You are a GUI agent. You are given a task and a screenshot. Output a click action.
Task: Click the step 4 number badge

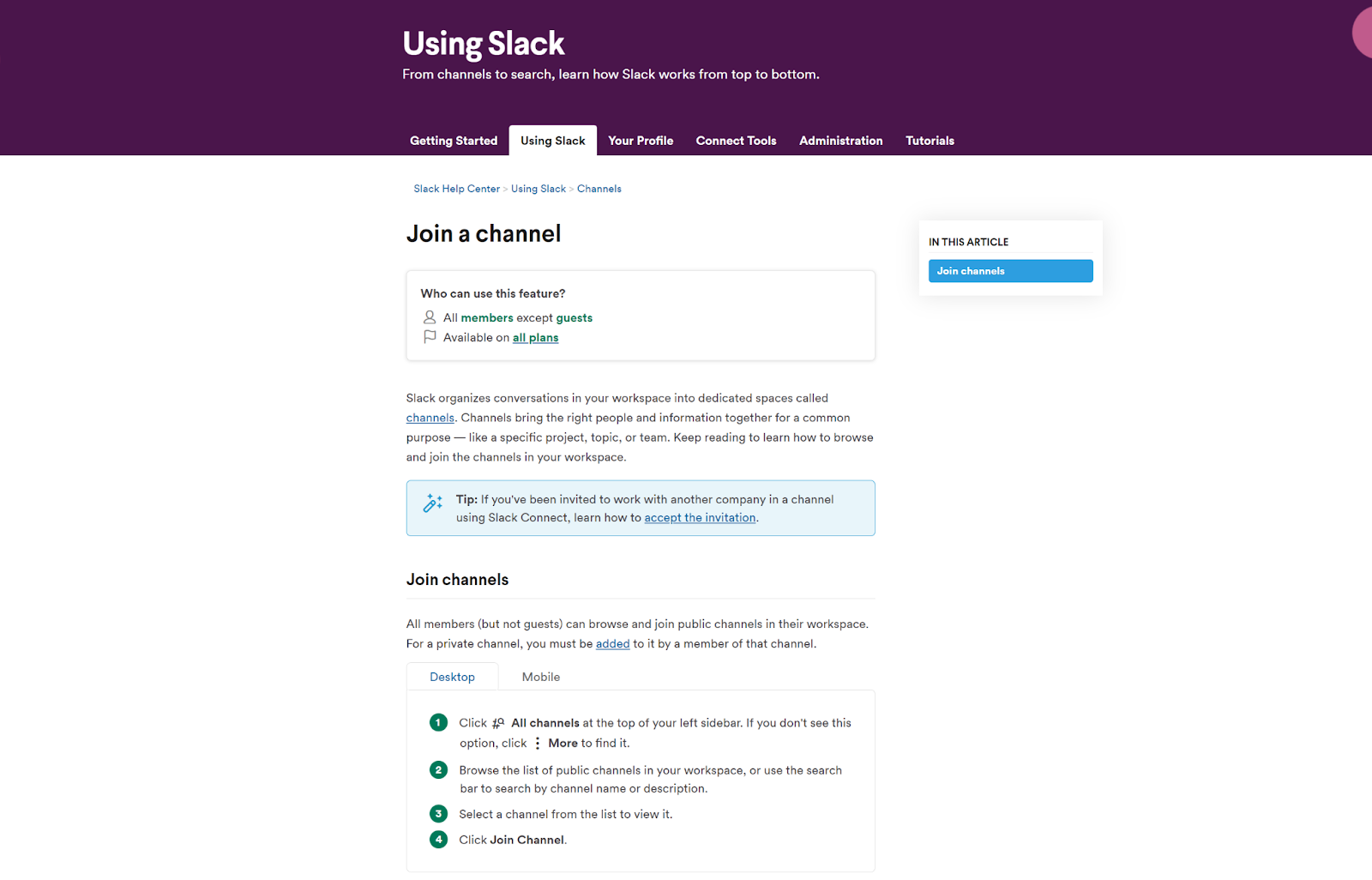[x=438, y=840]
